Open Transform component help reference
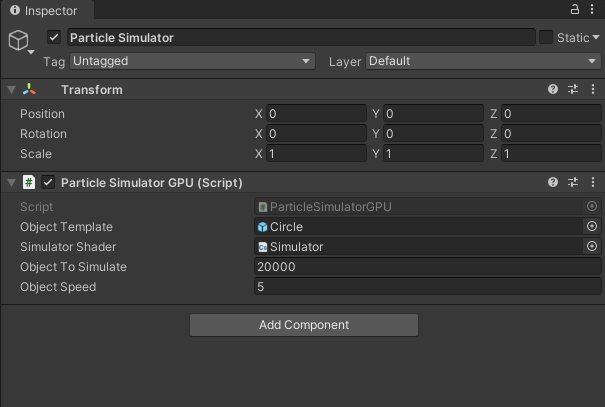 coord(553,90)
